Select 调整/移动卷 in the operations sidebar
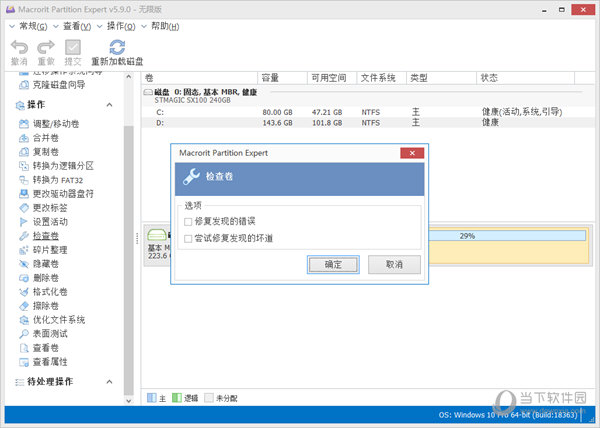This screenshot has width=600, height=428. [x=55, y=123]
